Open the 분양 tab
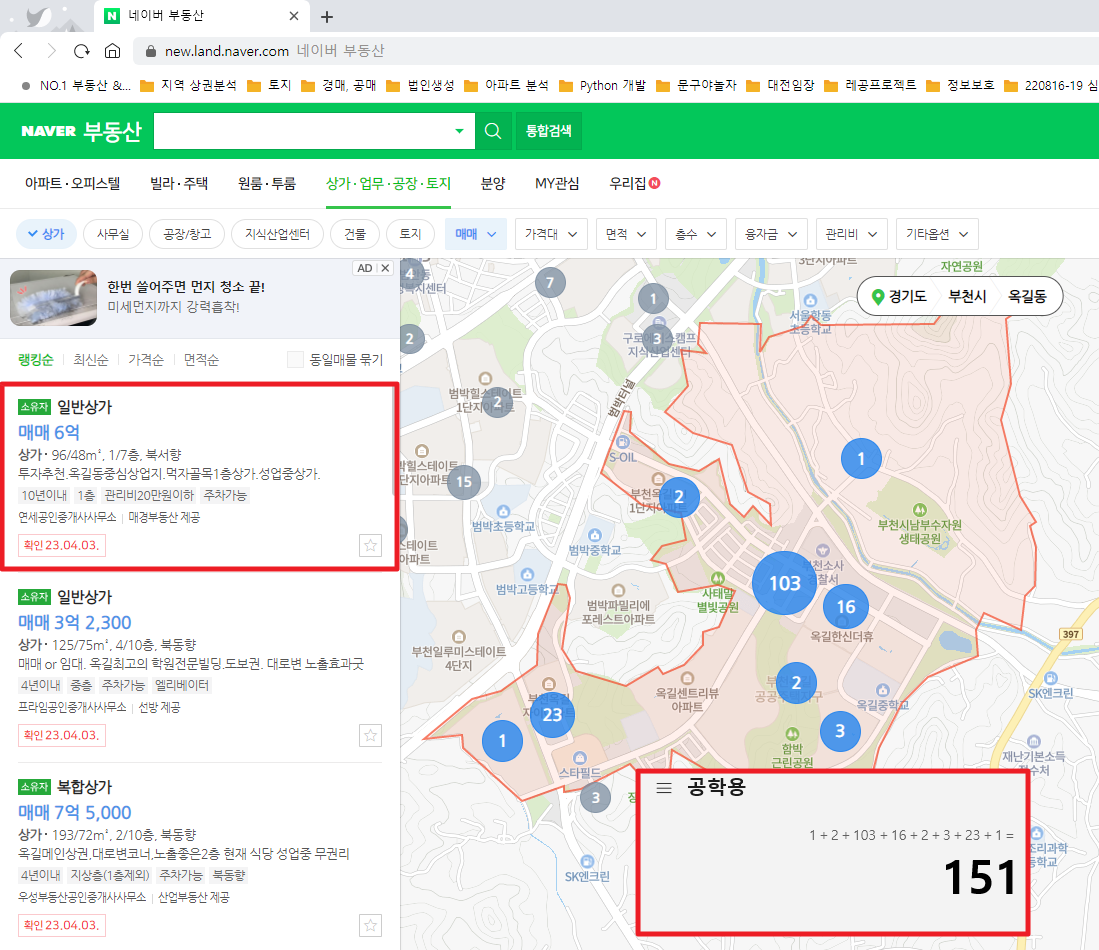Screen dimensions: 1099x950 [x=493, y=184]
